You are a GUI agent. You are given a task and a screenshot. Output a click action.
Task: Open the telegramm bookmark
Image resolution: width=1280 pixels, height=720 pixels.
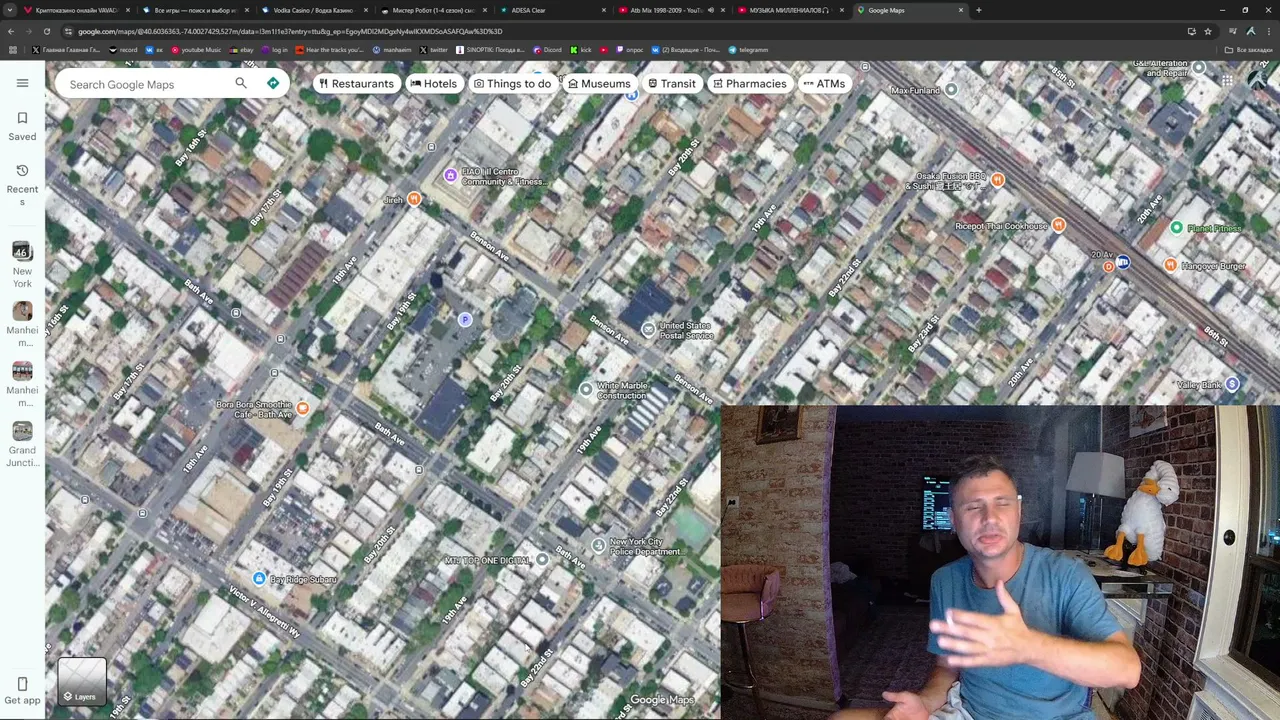pyautogui.click(x=750, y=50)
